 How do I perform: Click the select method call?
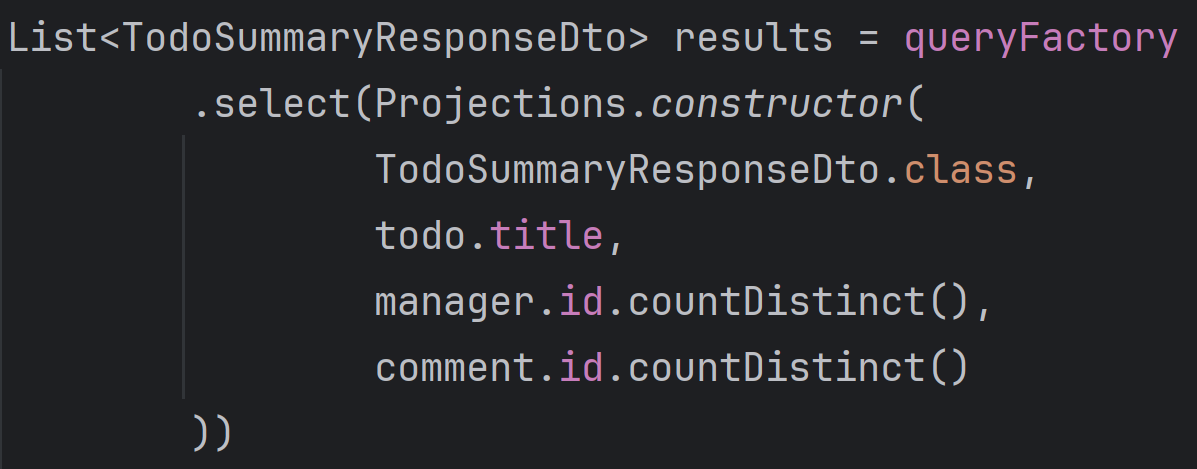(x=282, y=105)
